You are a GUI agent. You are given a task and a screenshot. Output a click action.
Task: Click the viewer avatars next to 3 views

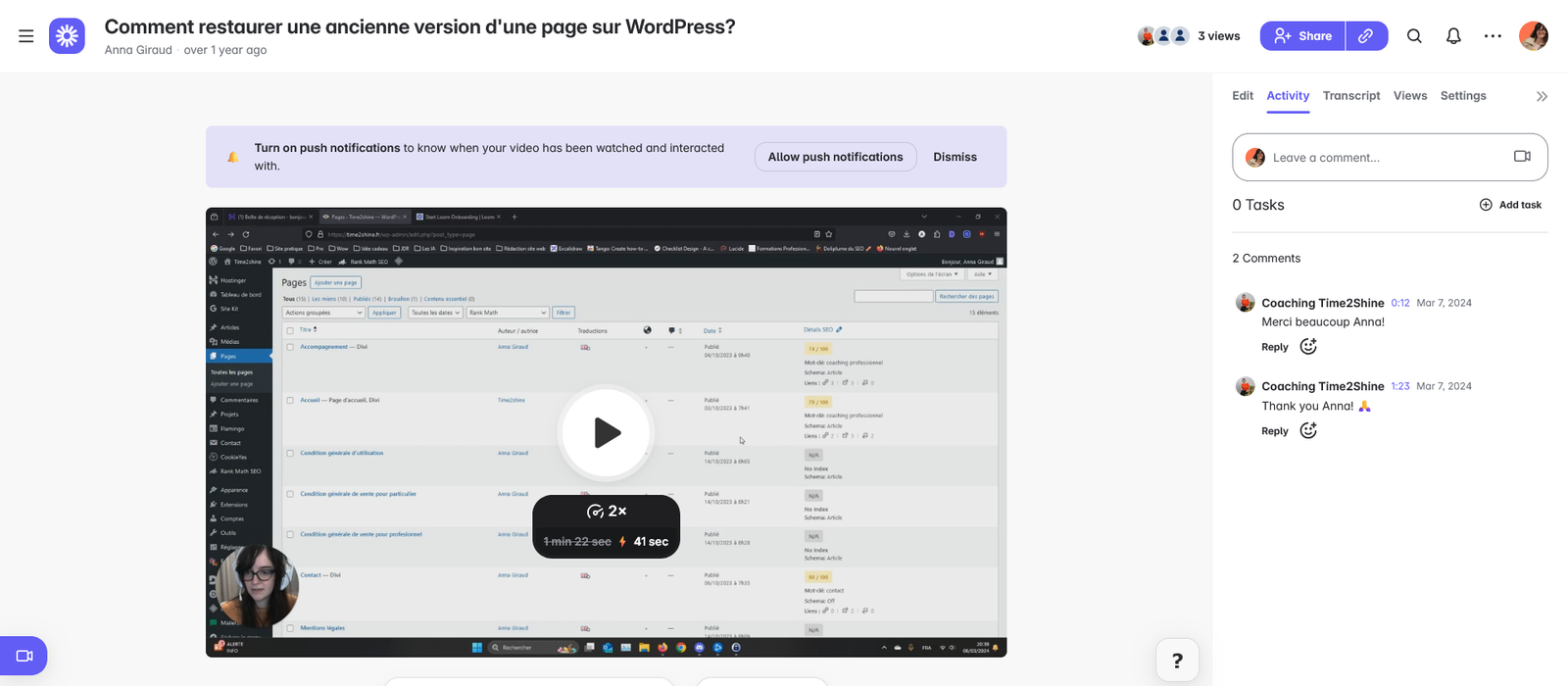[1163, 36]
